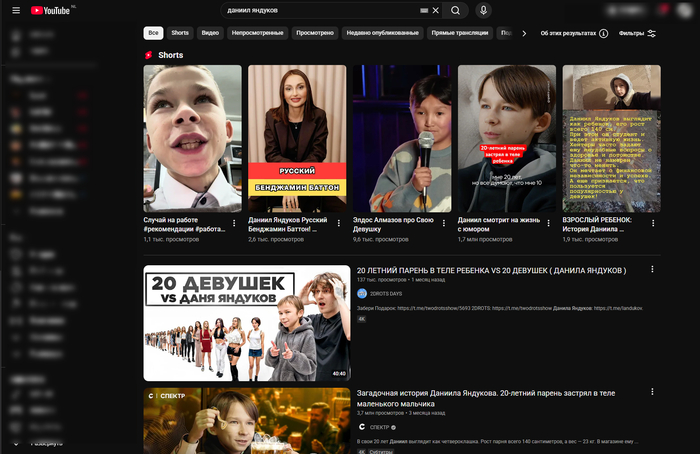Image resolution: width=700 pixels, height=454 pixels.
Task: Open the hamburger guide menu
Action: click(x=16, y=10)
